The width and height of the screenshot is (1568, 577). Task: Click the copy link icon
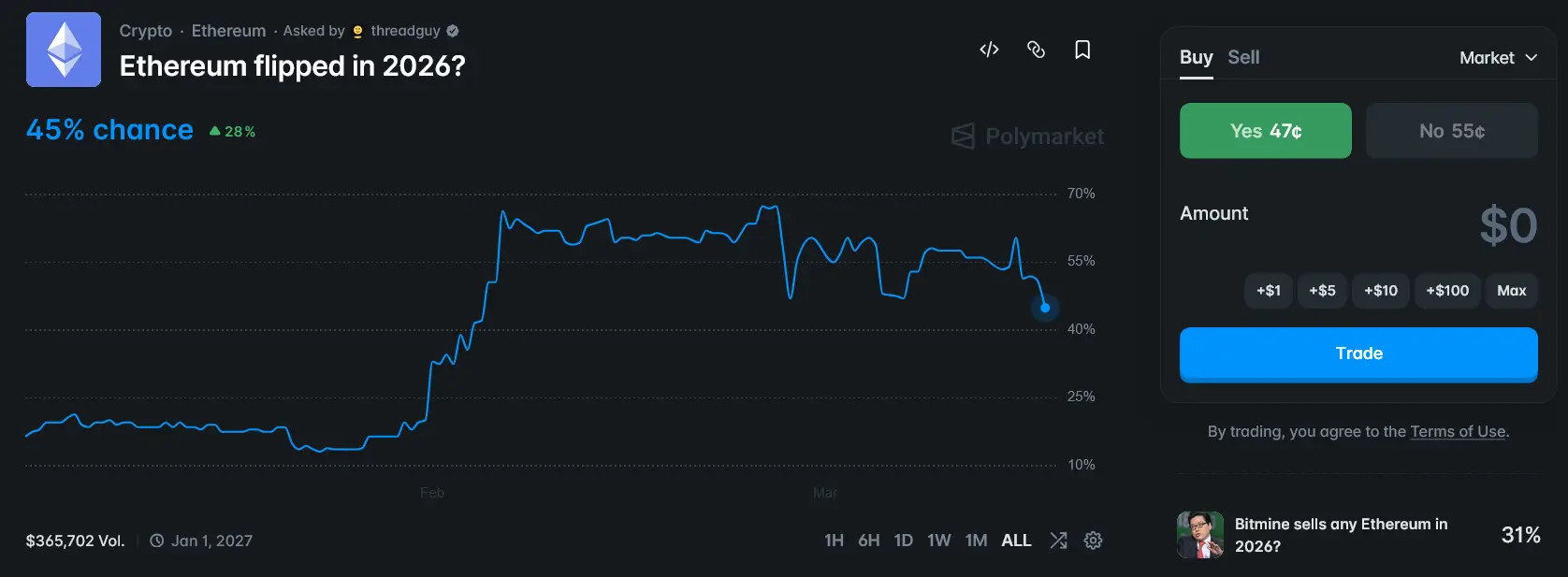click(1036, 50)
